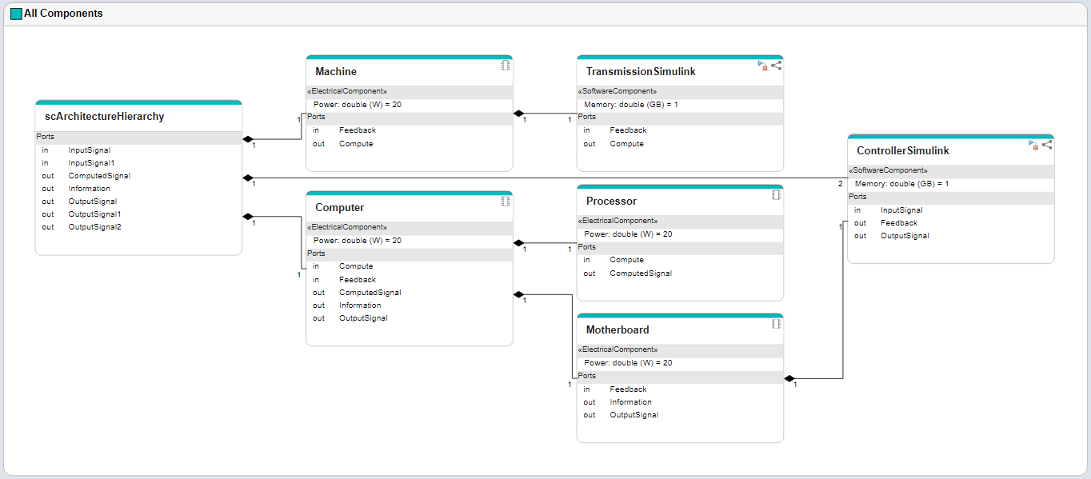
Task: Click the Information port in the Computer box
Action: pyautogui.click(x=360, y=305)
